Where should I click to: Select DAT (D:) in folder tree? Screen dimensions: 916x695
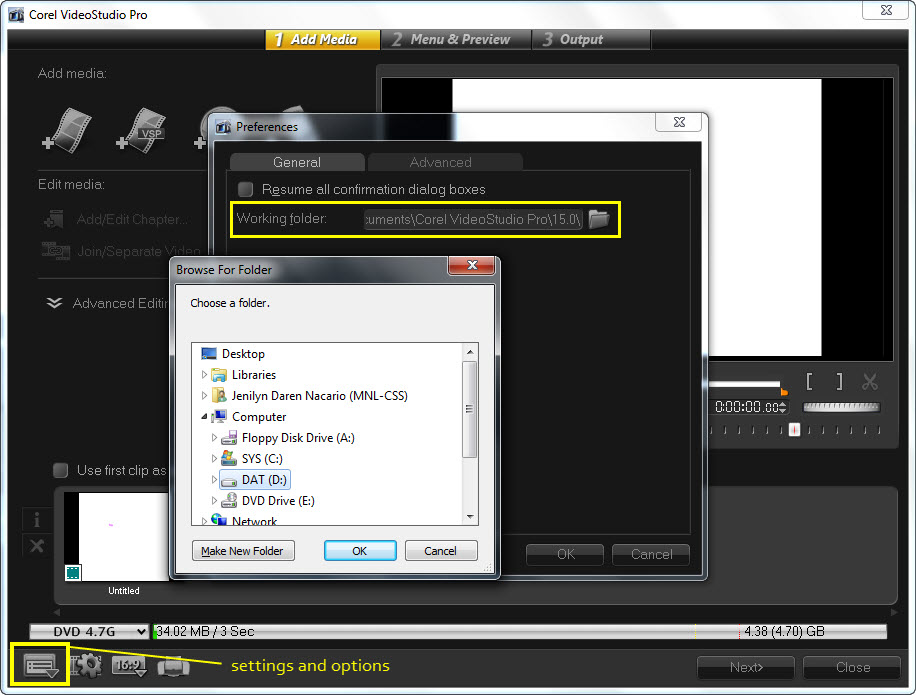point(255,479)
